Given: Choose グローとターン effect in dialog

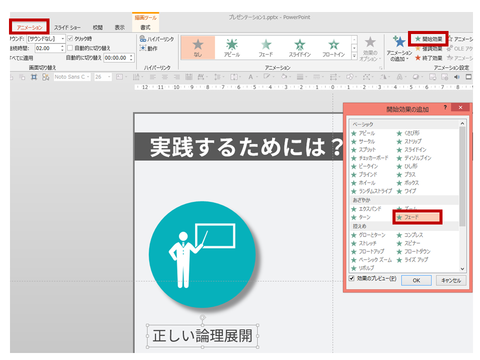Looking at the screenshot, I should click(x=368, y=235).
